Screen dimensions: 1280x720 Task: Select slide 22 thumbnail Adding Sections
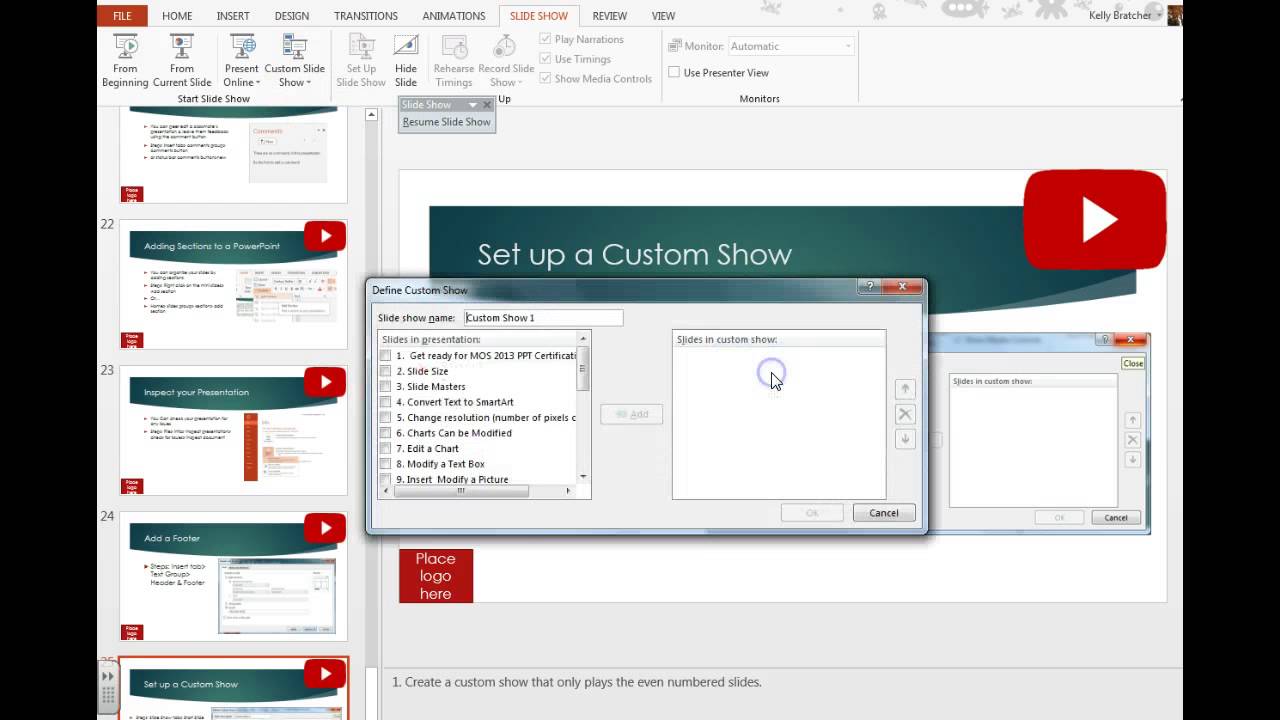(233, 285)
